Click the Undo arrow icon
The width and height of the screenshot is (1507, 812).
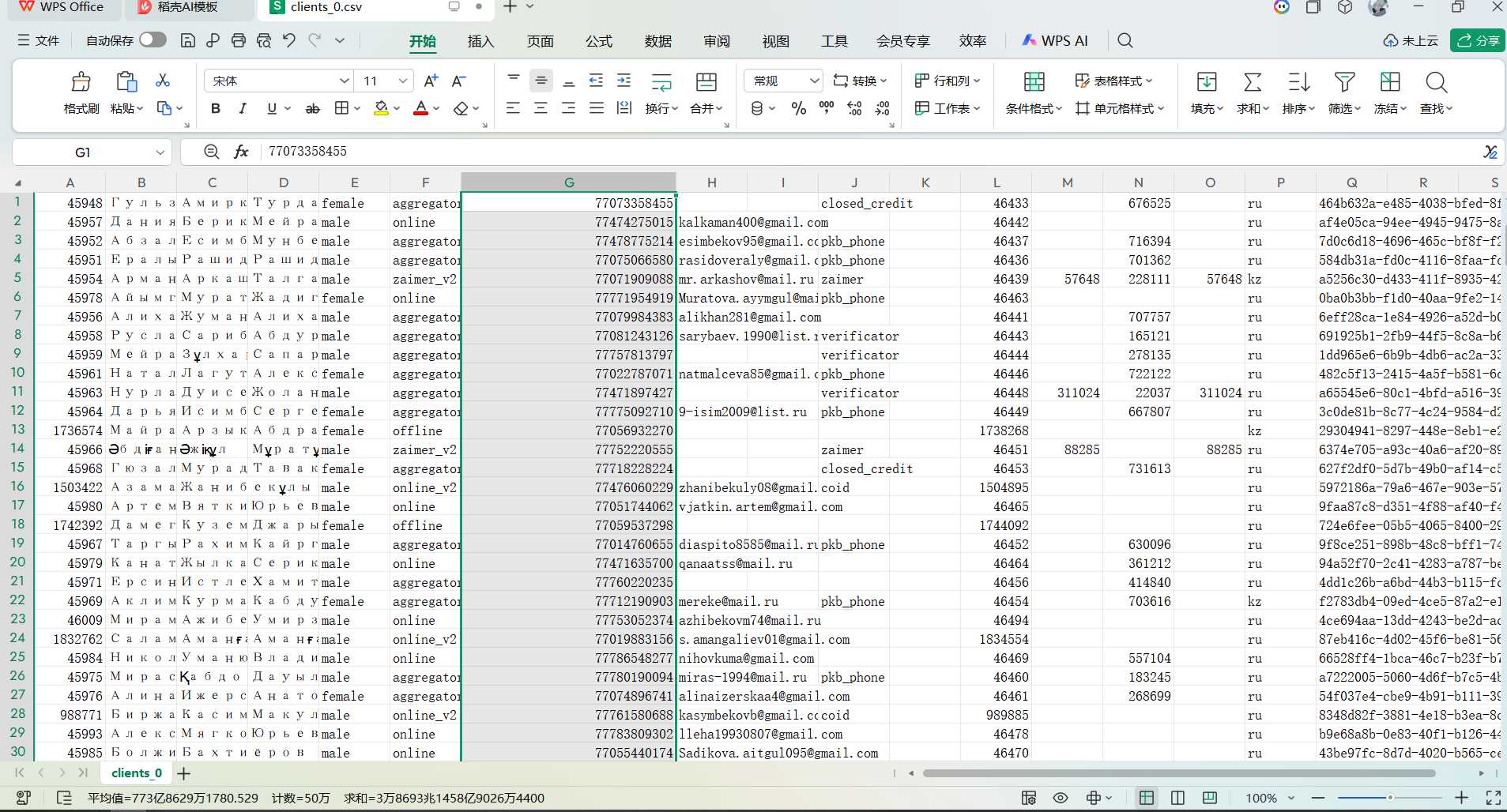(289, 40)
